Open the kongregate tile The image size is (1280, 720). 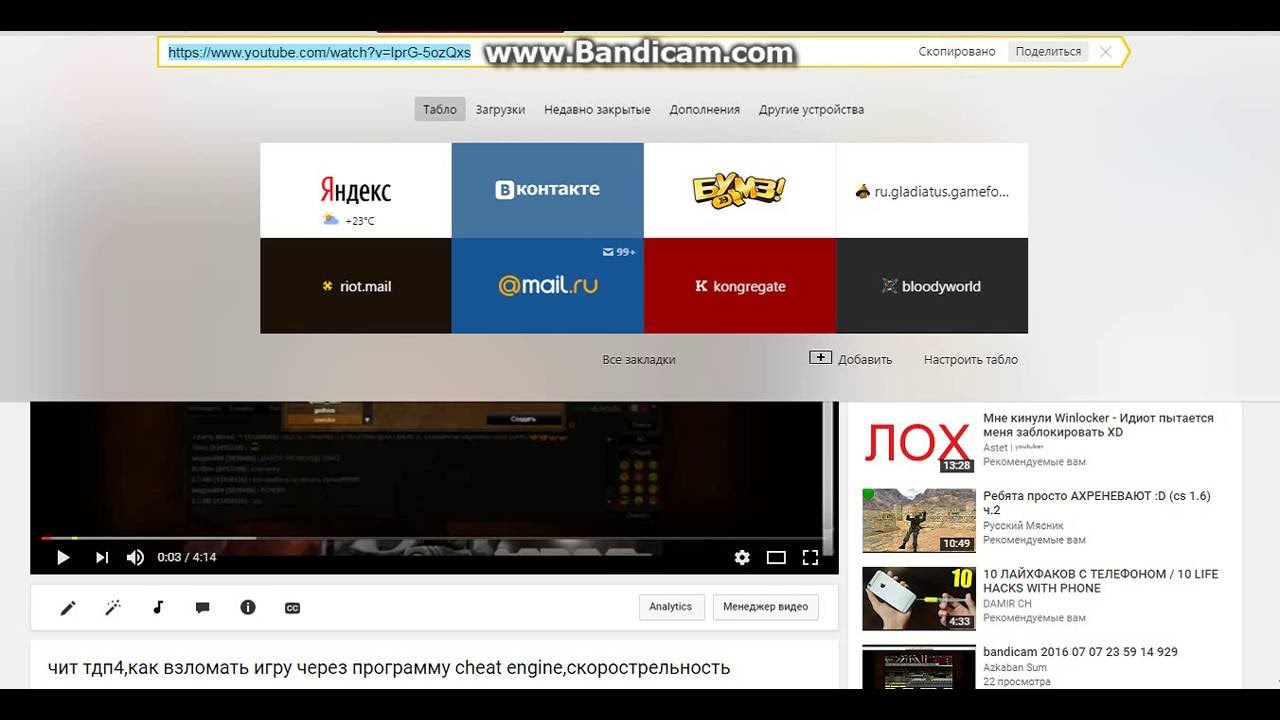[740, 286]
